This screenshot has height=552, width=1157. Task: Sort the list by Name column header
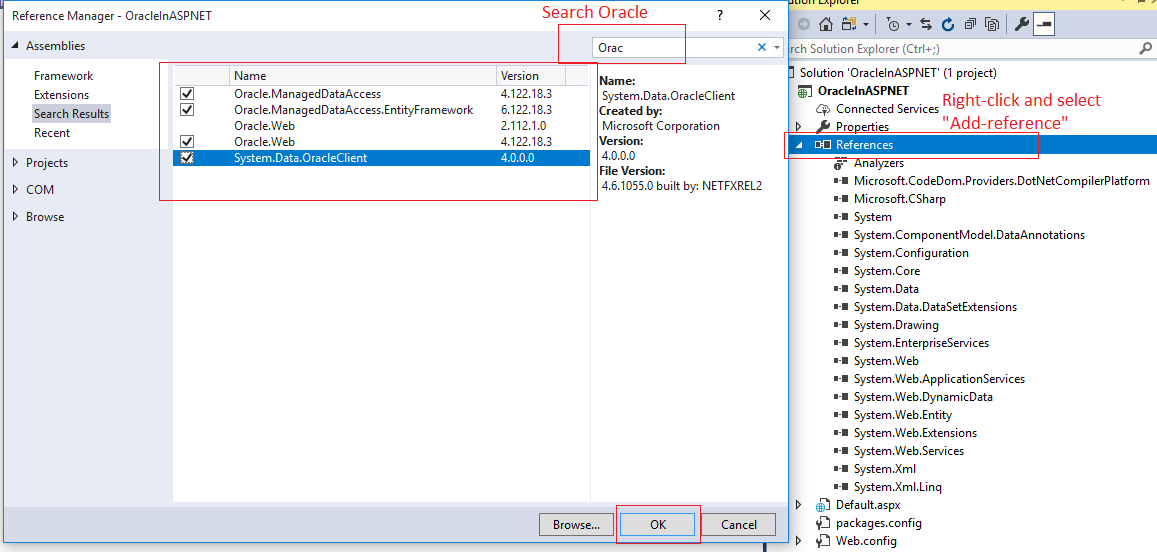click(363, 76)
